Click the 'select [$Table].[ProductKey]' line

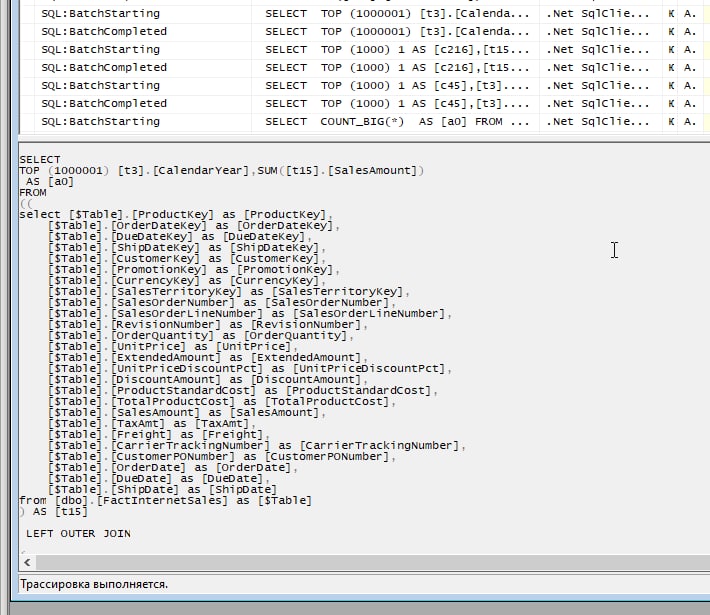[176, 215]
